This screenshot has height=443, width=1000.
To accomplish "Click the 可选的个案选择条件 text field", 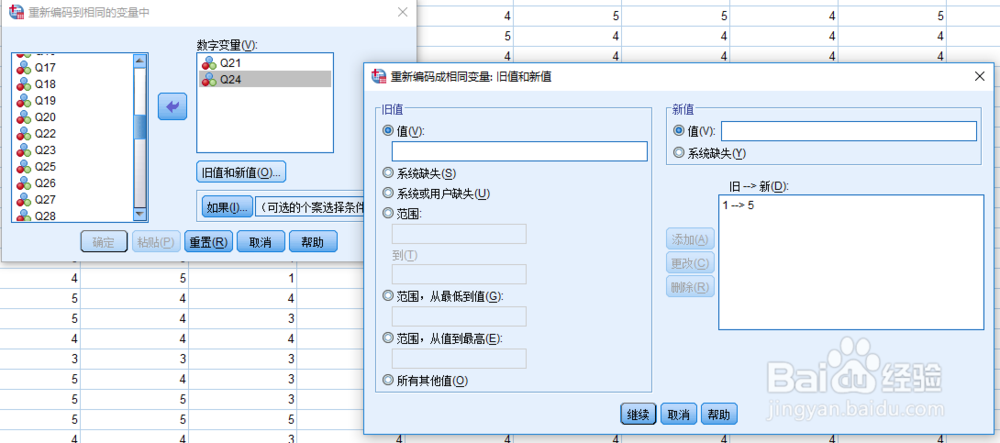I will pyautogui.click(x=309, y=207).
